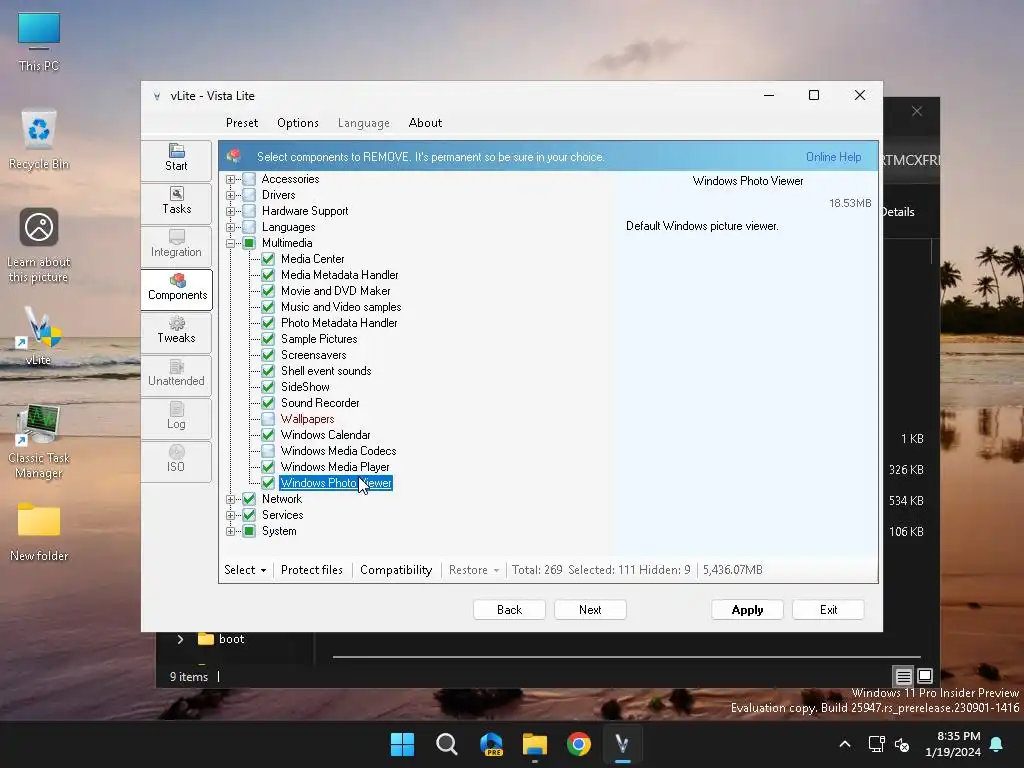Collapse the Multimedia tree node

231,244
